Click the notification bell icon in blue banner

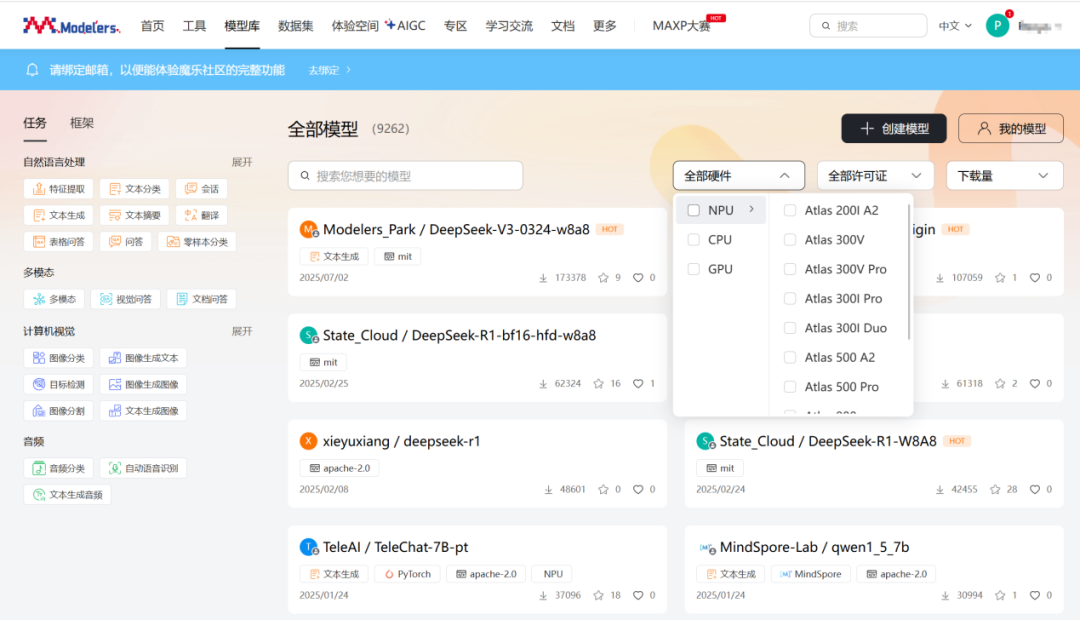pyautogui.click(x=32, y=70)
